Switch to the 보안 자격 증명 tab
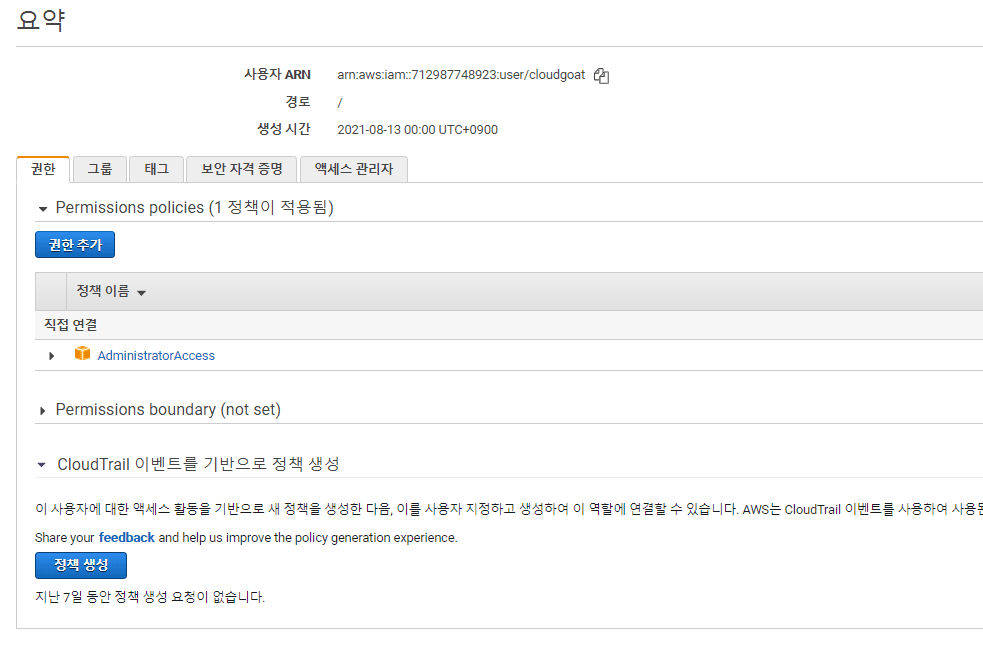The width and height of the screenshot is (983, 649). pyautogui.click(x=241, y=169)
